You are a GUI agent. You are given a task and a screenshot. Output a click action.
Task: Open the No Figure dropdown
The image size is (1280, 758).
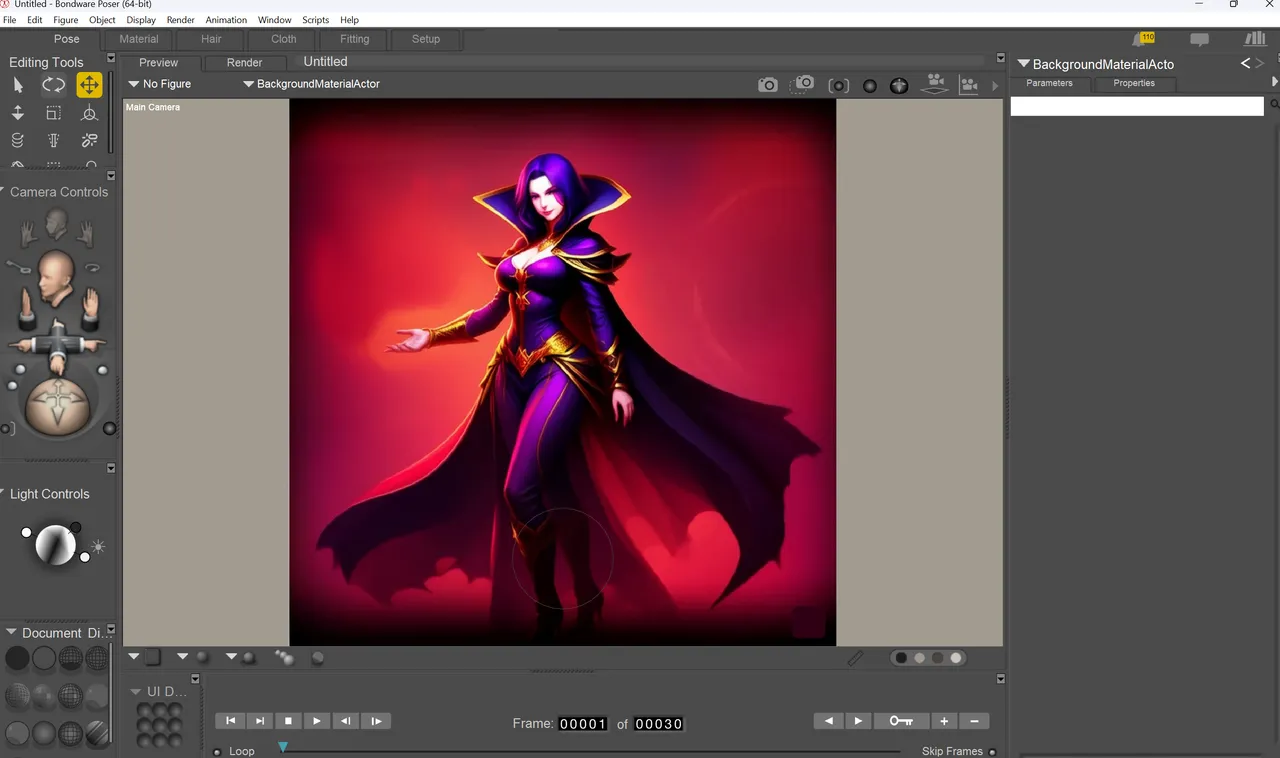point(160,84)
